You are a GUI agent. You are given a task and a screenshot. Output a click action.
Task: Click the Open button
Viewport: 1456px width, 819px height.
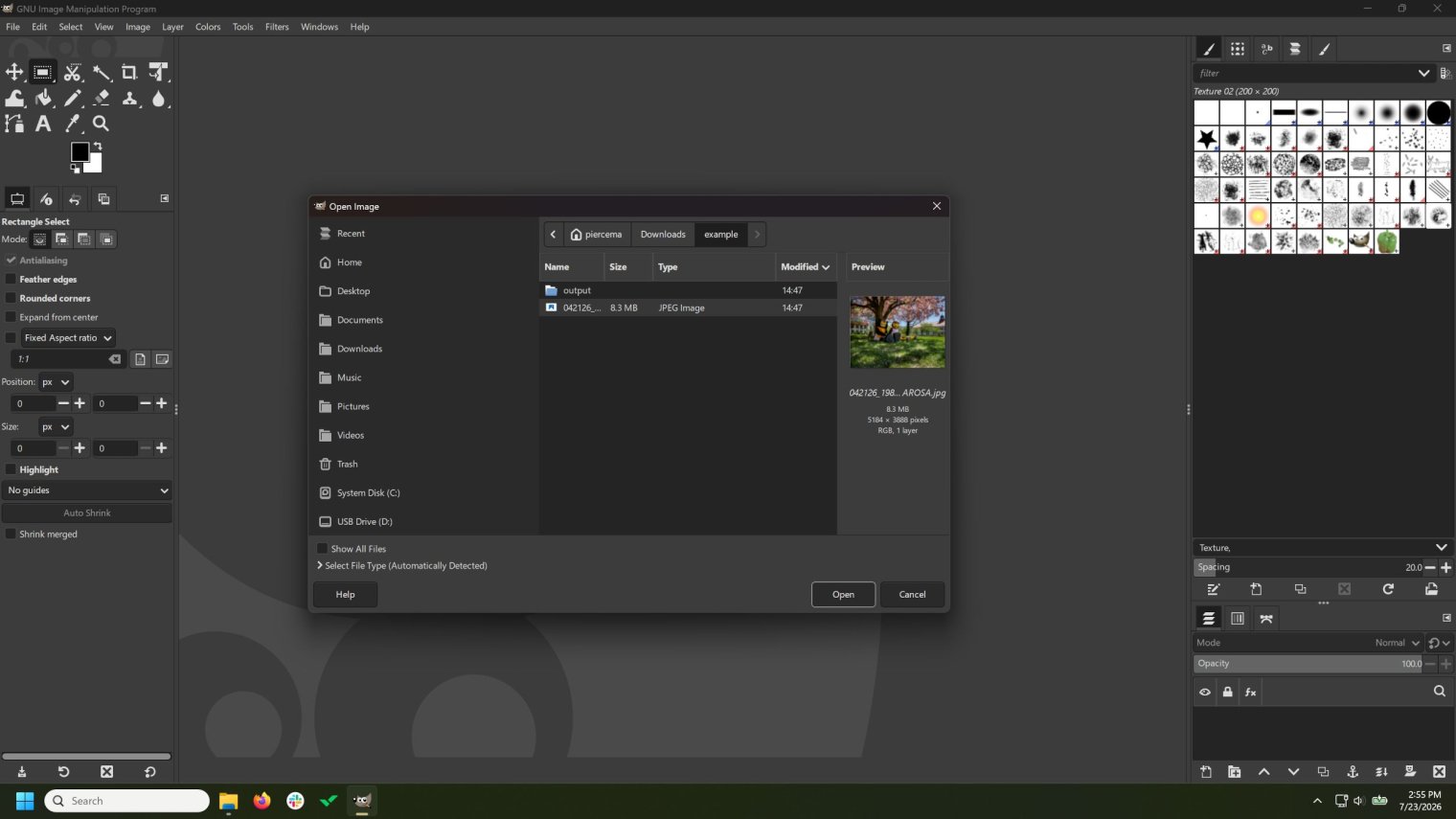click(x=843, y=595)
